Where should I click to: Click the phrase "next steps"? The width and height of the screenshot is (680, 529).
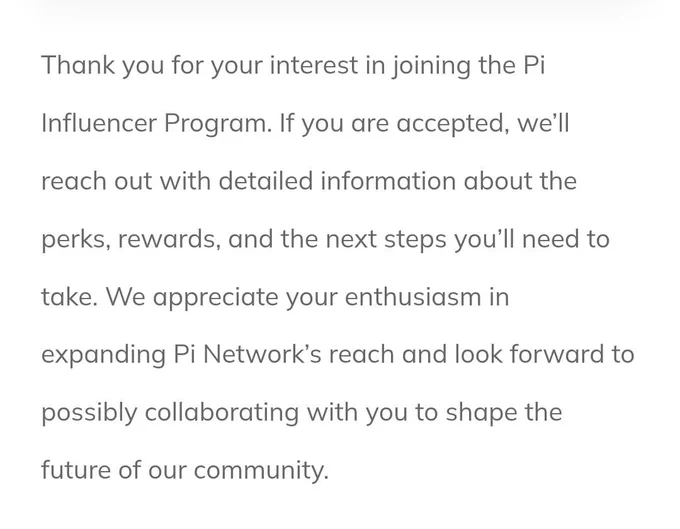[386, 241]
